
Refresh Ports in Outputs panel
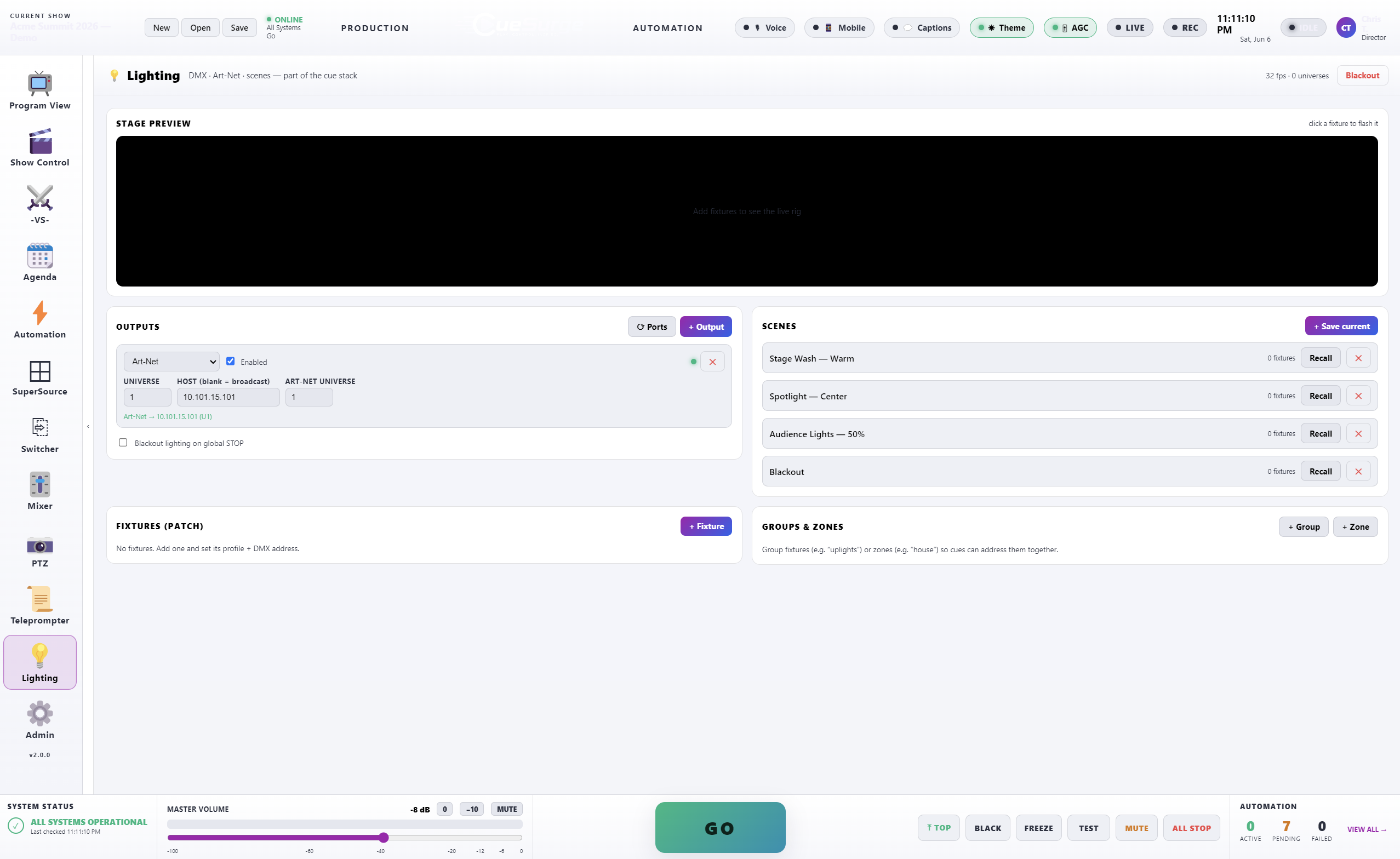(652, 327)
